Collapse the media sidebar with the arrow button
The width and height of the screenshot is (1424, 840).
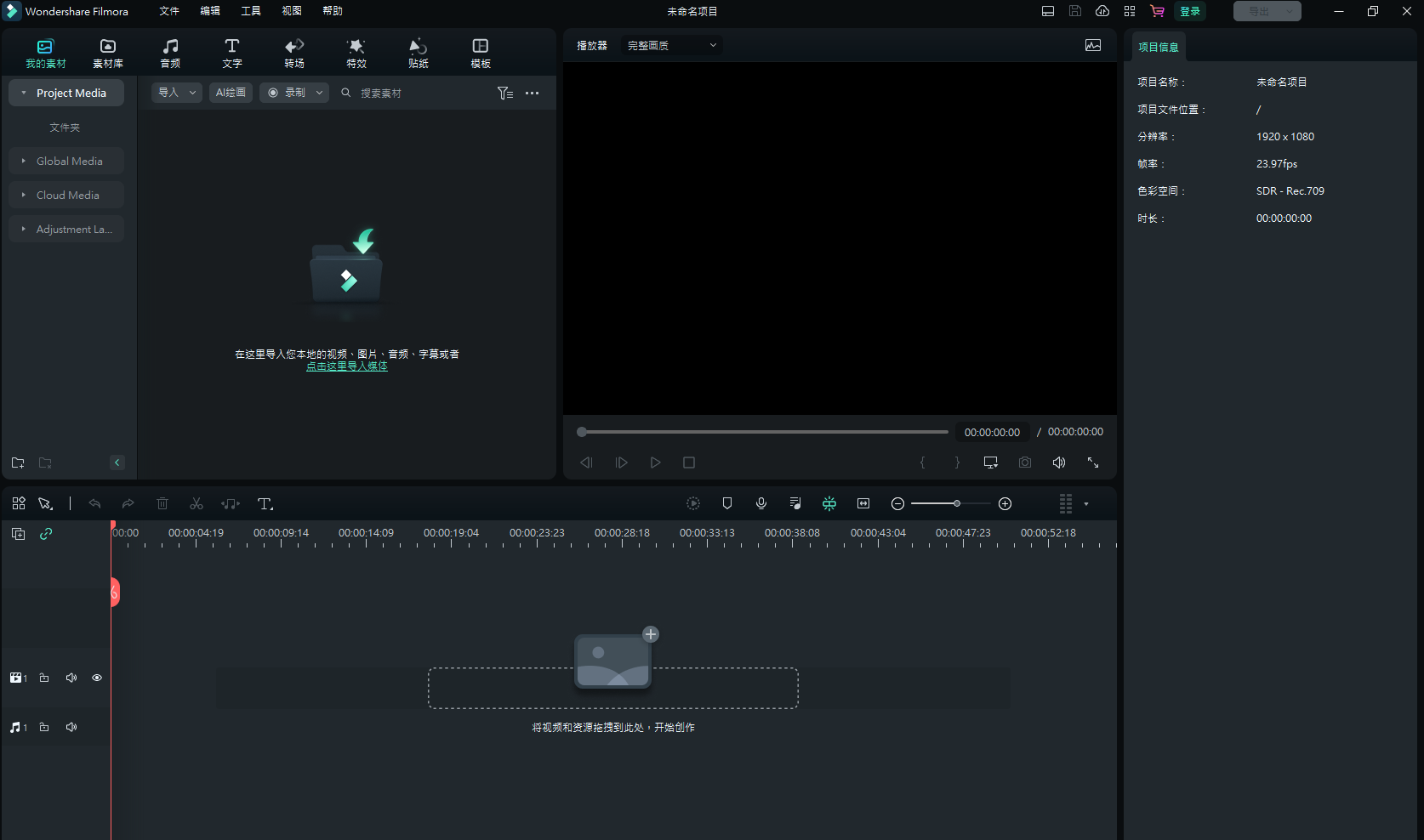(117, 463)
